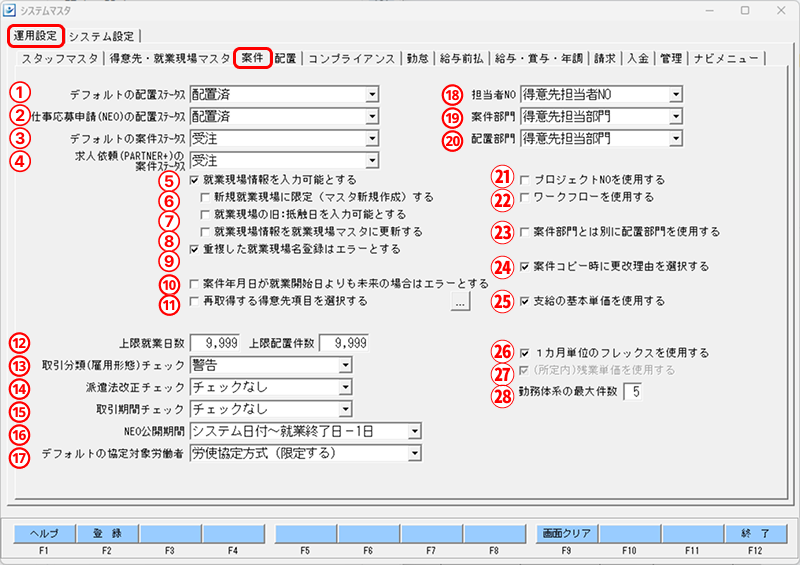
Task: Click the 上限就業日数 input field
Action: coord(215,343)
